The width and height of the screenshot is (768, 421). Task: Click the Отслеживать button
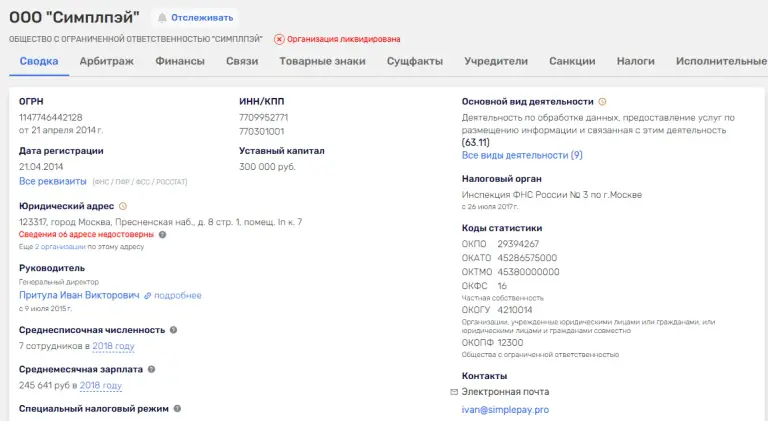click(195, 18)
